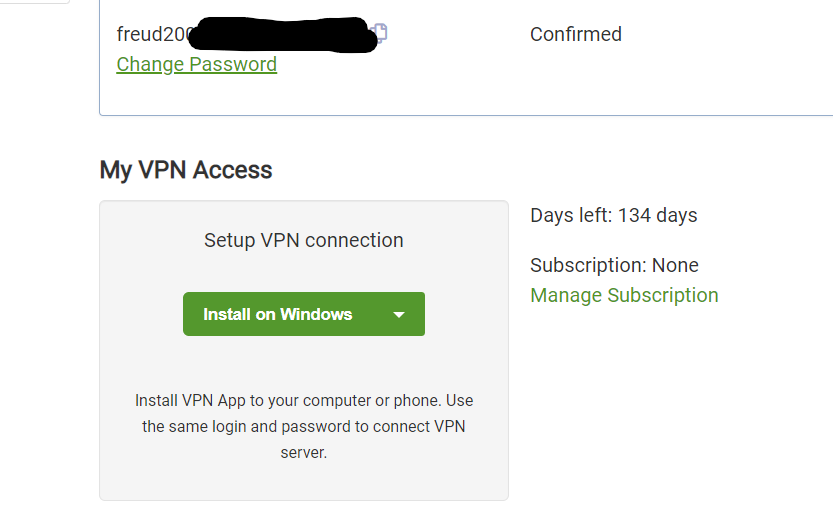
Task: Expand the install platform dropdown arrow
Action: pos(399,314)
